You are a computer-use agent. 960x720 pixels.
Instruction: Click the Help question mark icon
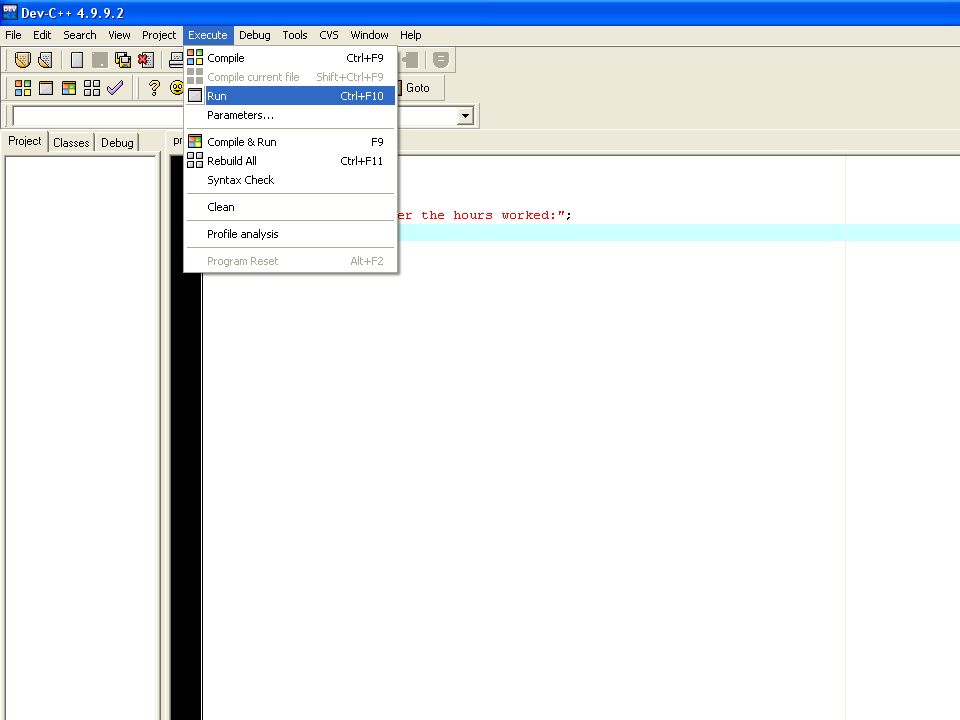154,88
